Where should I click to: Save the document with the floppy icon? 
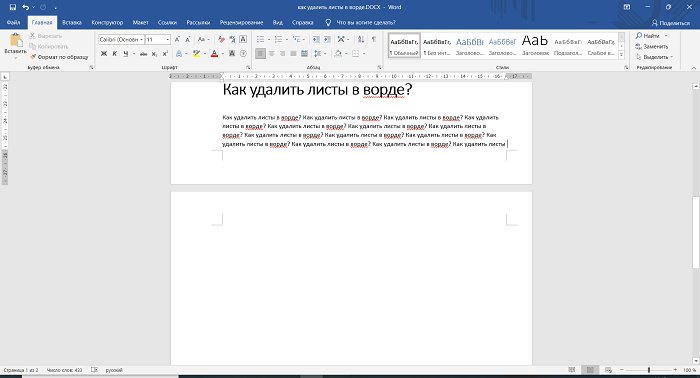tap(13, 7)
